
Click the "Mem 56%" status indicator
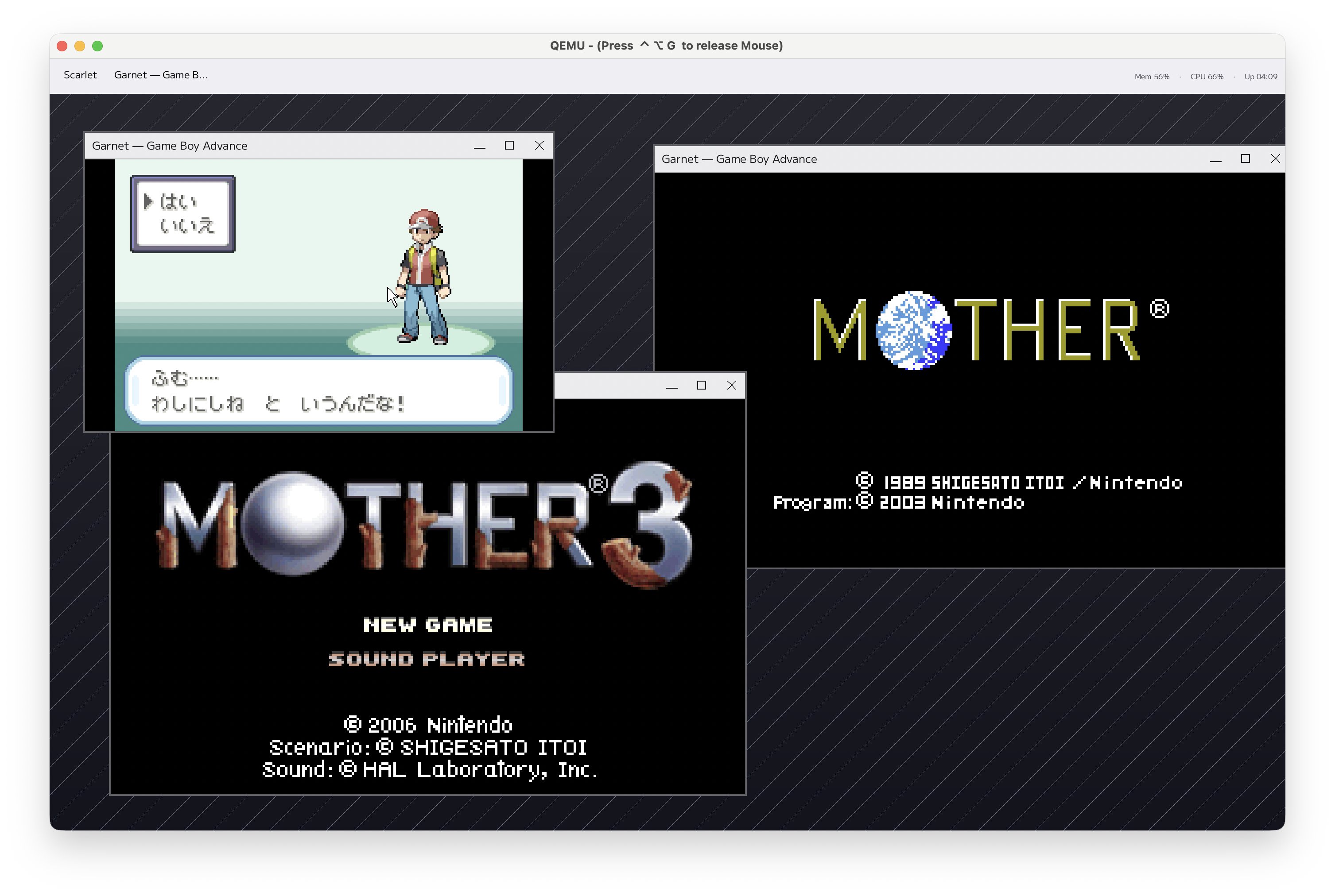point(1152,77)
